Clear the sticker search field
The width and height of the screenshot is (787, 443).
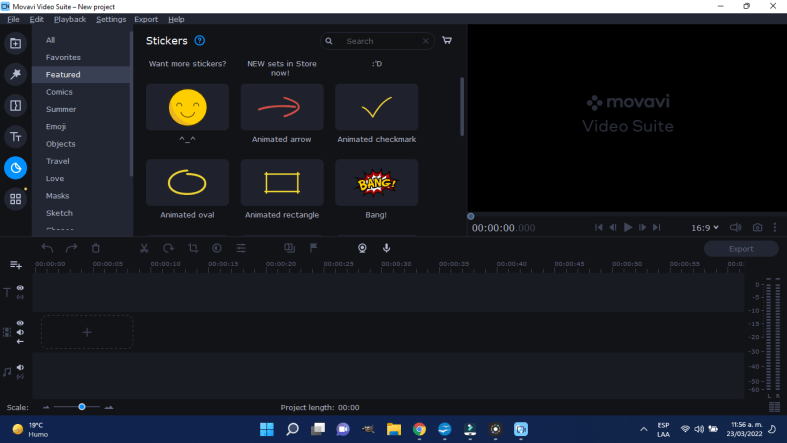(426, 41)
